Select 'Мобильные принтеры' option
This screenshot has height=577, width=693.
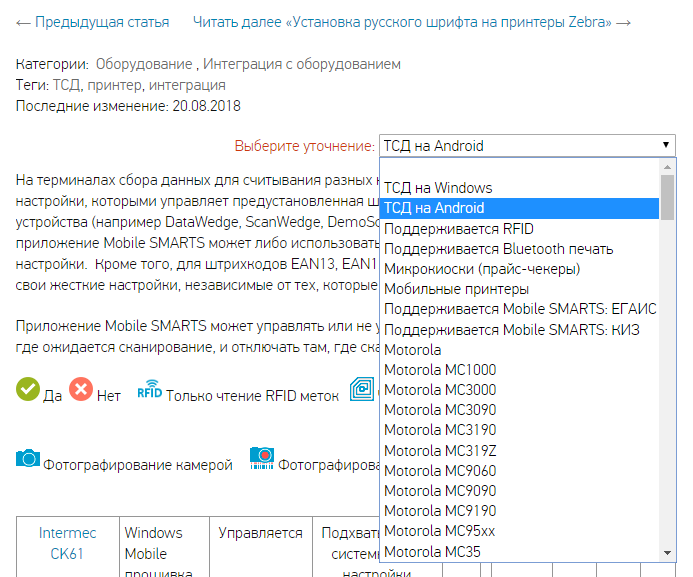[519, 289]
